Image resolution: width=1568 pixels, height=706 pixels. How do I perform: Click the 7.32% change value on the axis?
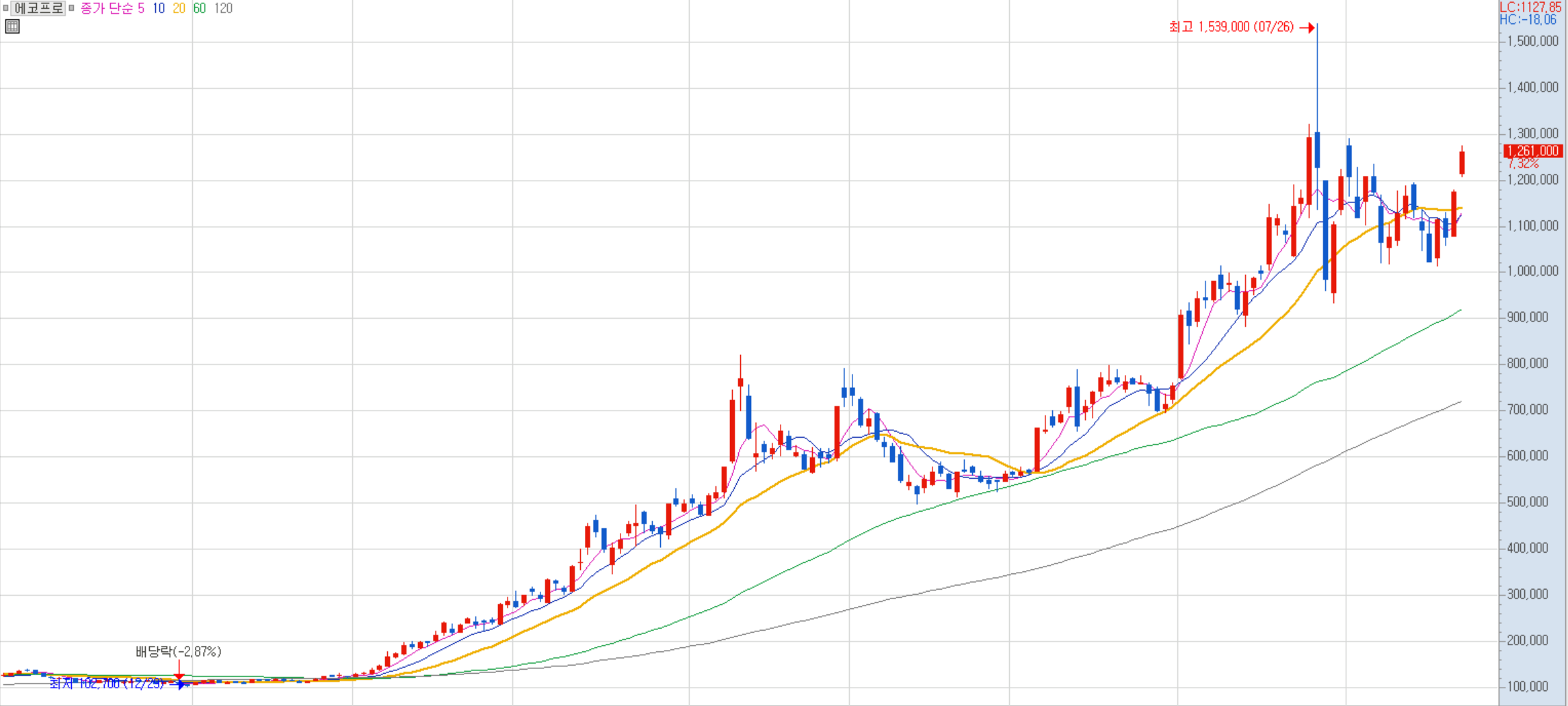[x=1523, y=164]
